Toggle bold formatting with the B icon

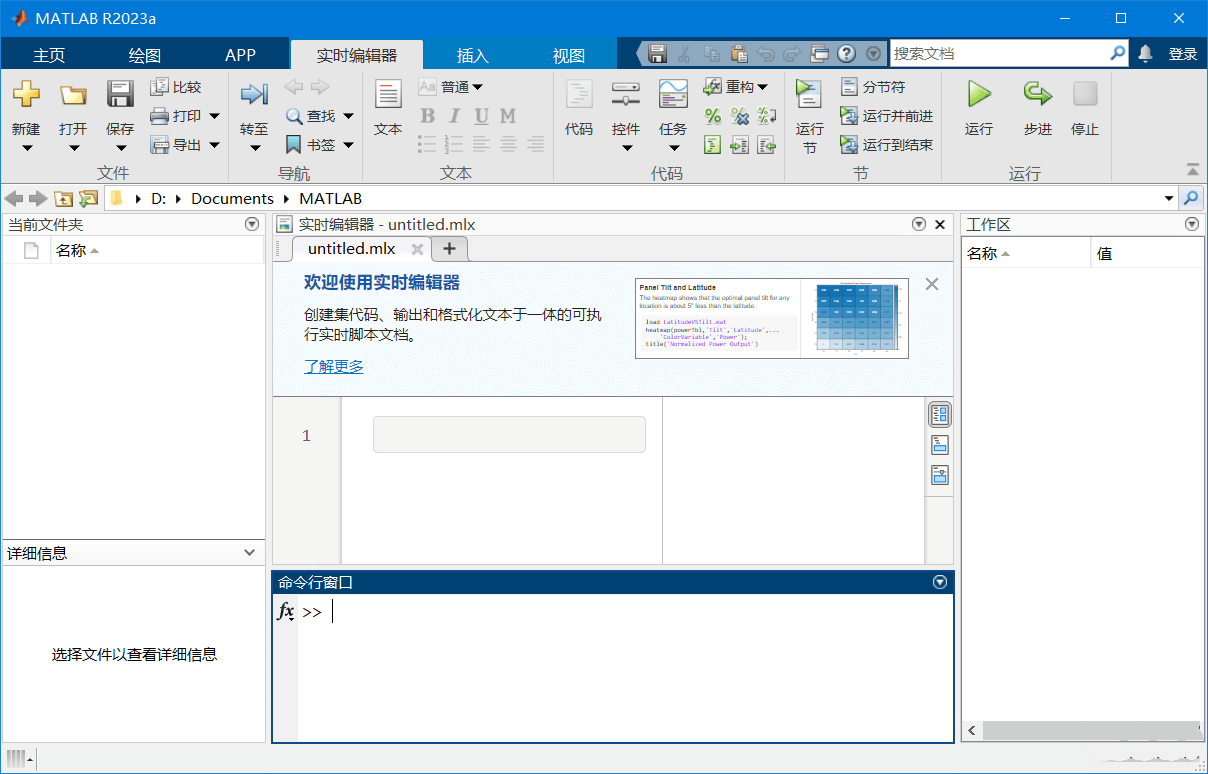tap(427, 116)
